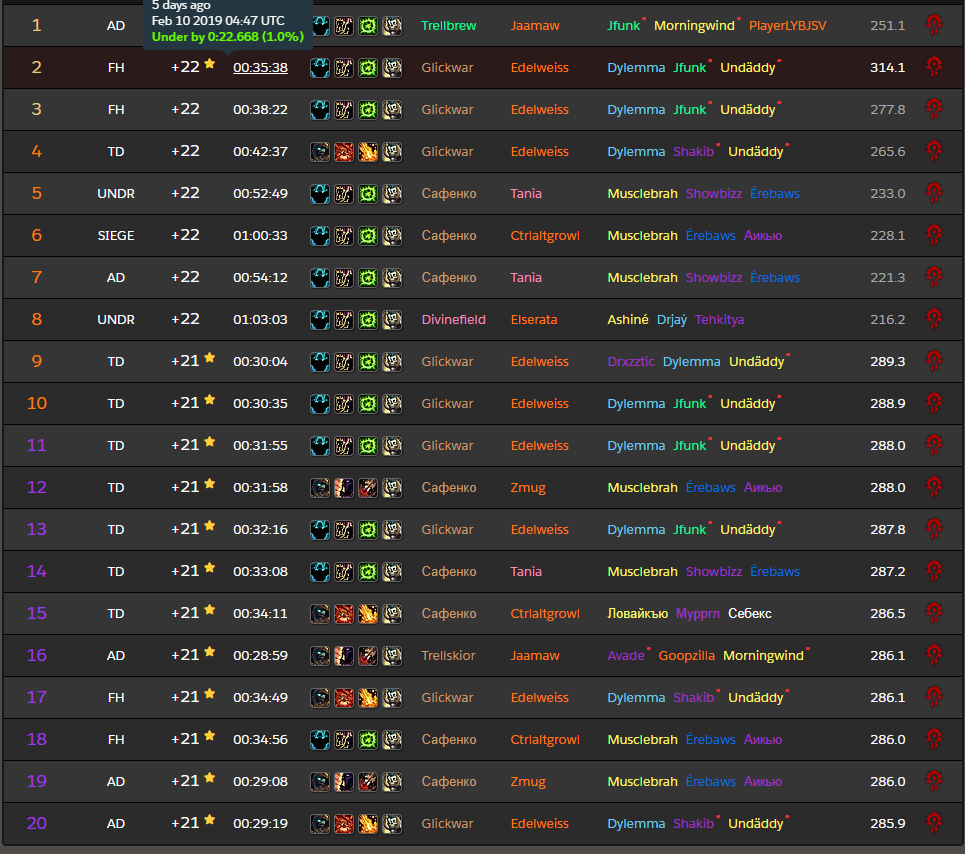Open tank Divinefield's profile in rank 8

(x=453, y=319)
